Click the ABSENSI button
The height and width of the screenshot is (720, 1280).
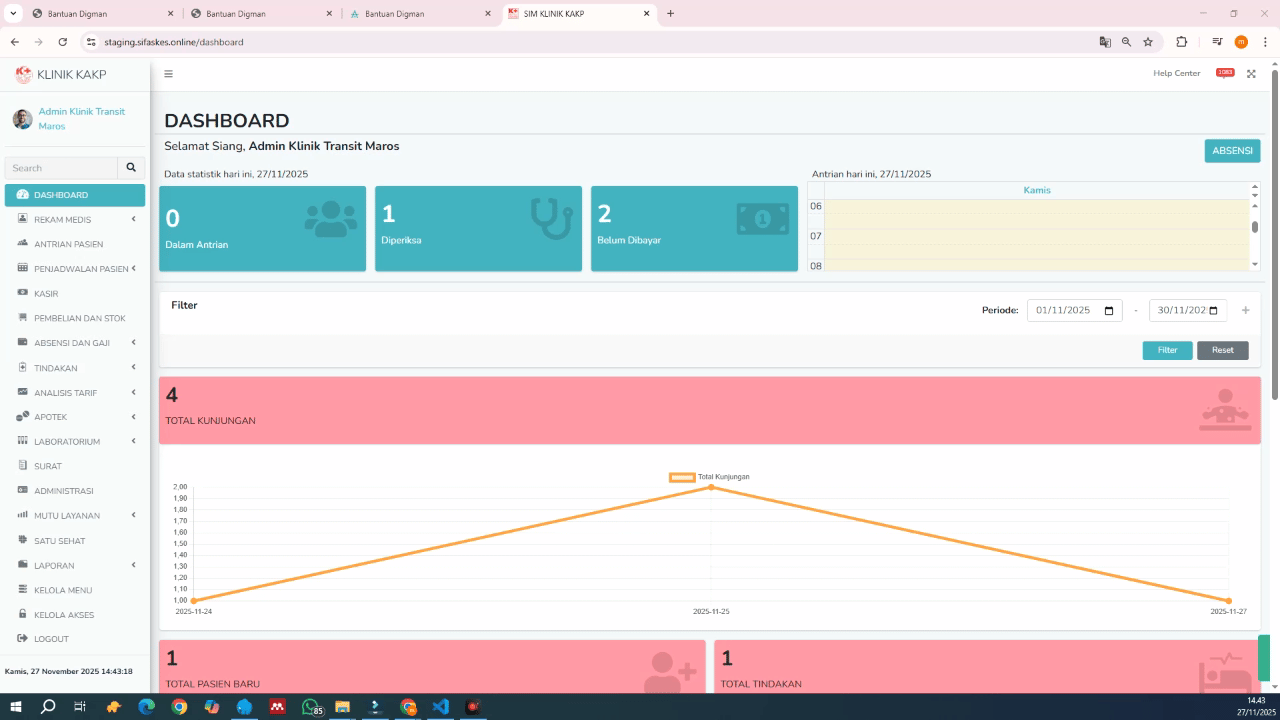pos(1232,151)
